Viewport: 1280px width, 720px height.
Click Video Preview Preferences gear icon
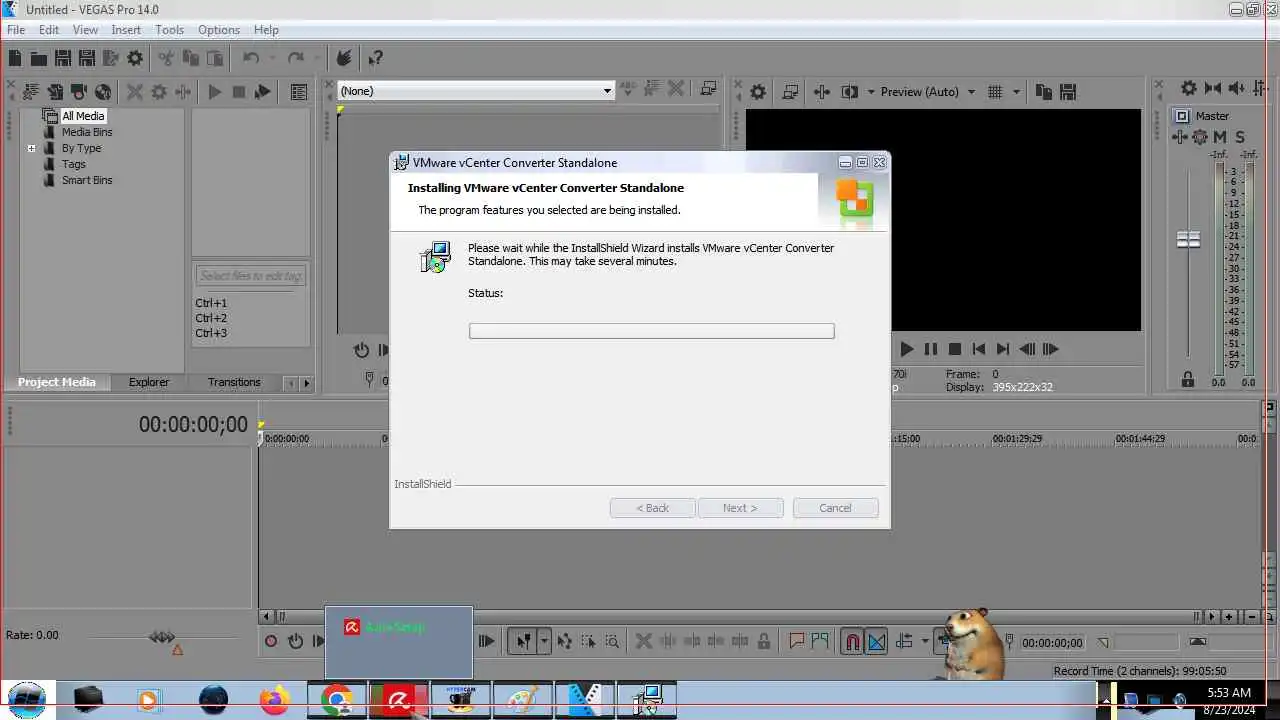click(x=758, y=91)
